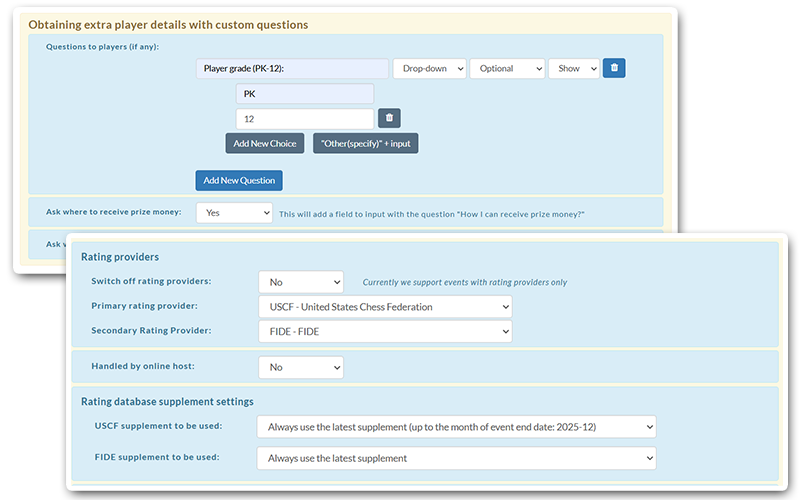The height and width of the screenshot is (500, 800).
Task: Edit the 'Player grade (PK-12):' question field
Action: coord(292,69)
